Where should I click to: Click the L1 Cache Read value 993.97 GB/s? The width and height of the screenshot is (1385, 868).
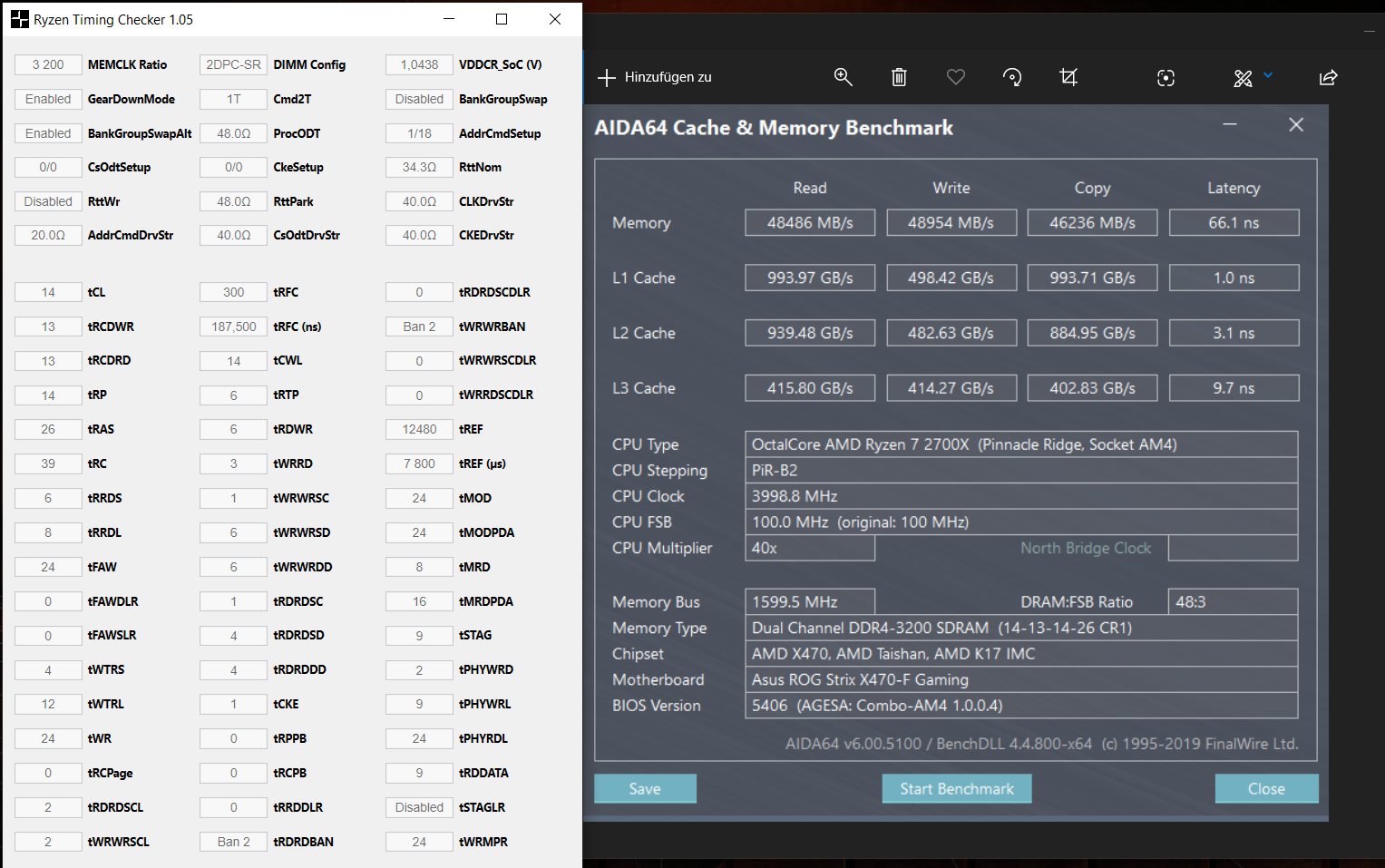tap(810, 278)
